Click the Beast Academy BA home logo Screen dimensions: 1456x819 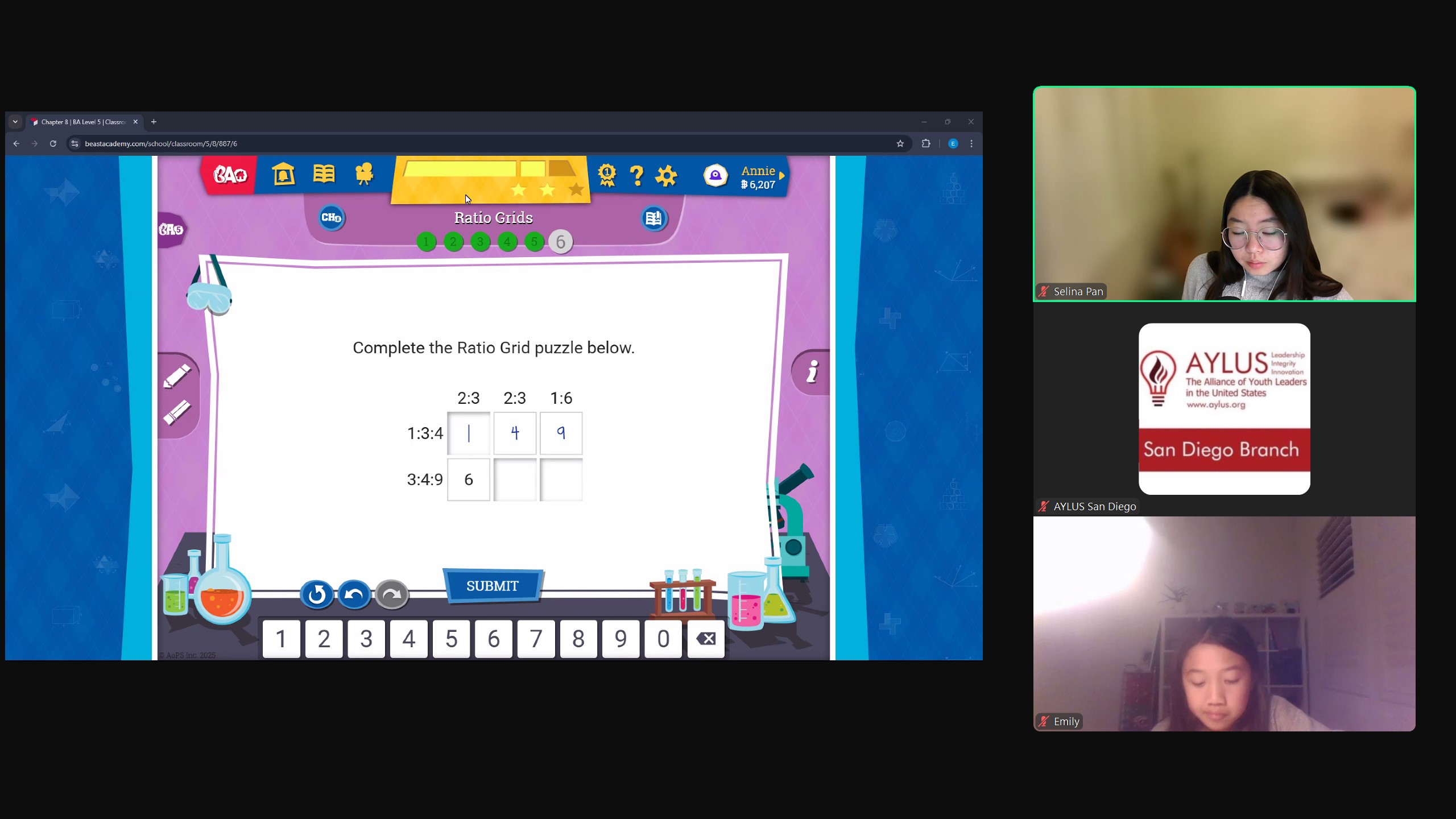pos(229,175)
